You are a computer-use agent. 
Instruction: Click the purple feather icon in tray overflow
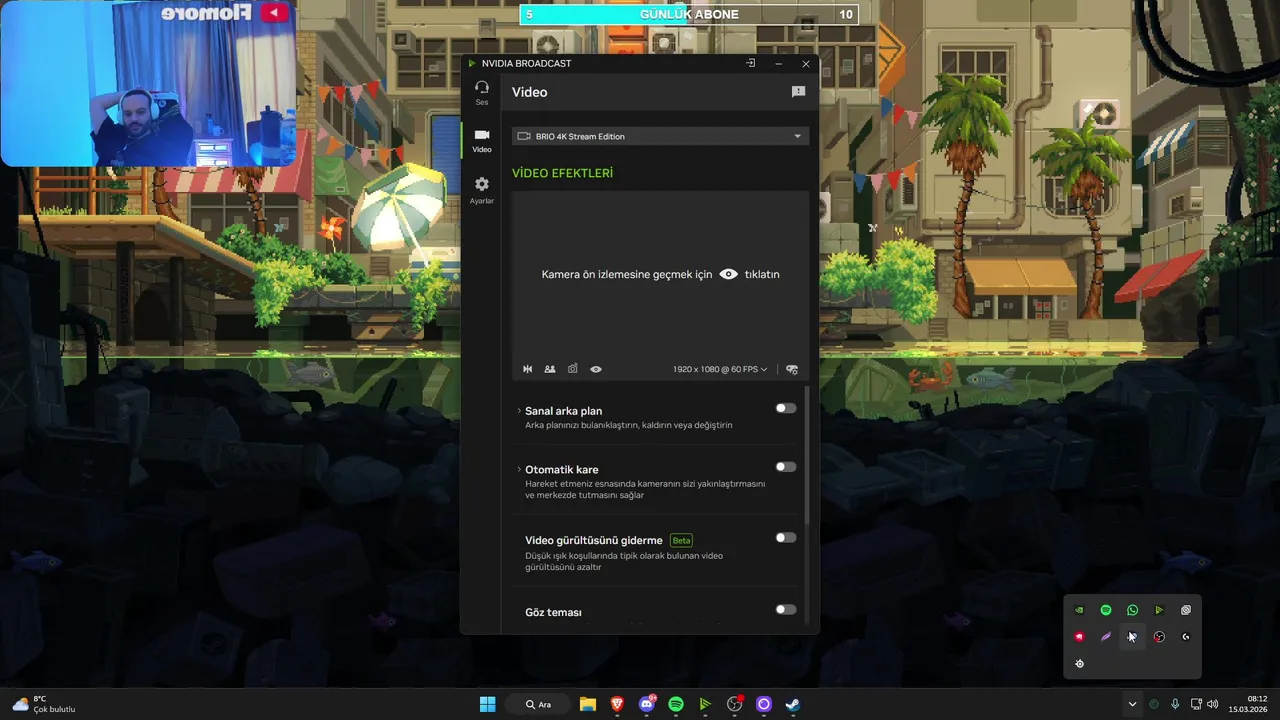click(x=1106, y=637)
